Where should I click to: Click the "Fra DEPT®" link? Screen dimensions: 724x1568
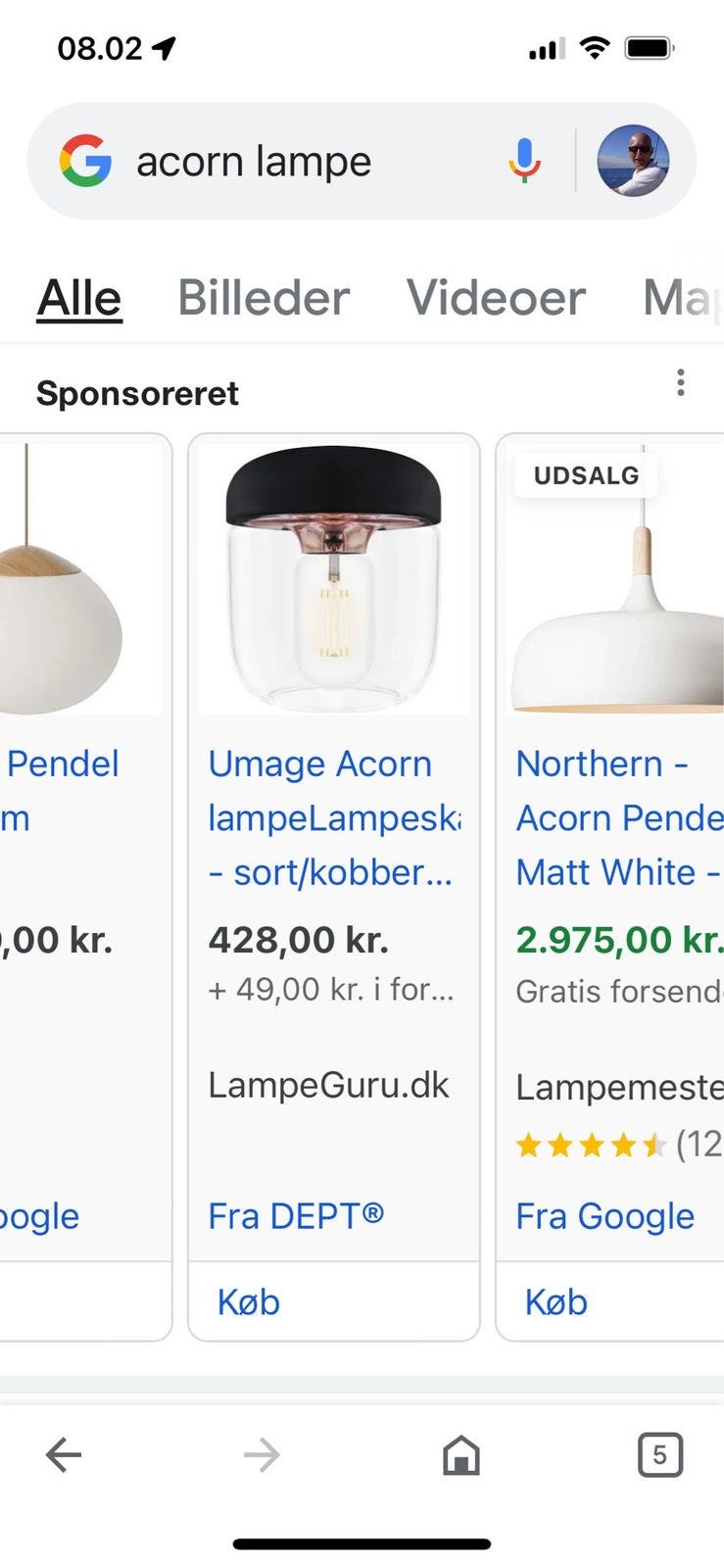click(x=296, y=1216)
